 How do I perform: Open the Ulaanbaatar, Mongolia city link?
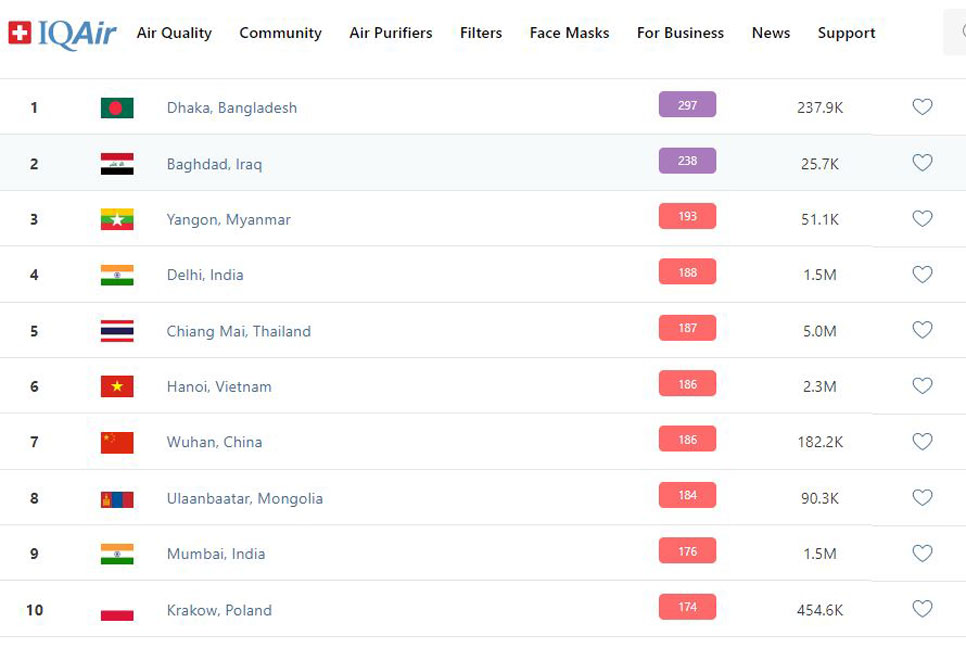click(245, 498)
